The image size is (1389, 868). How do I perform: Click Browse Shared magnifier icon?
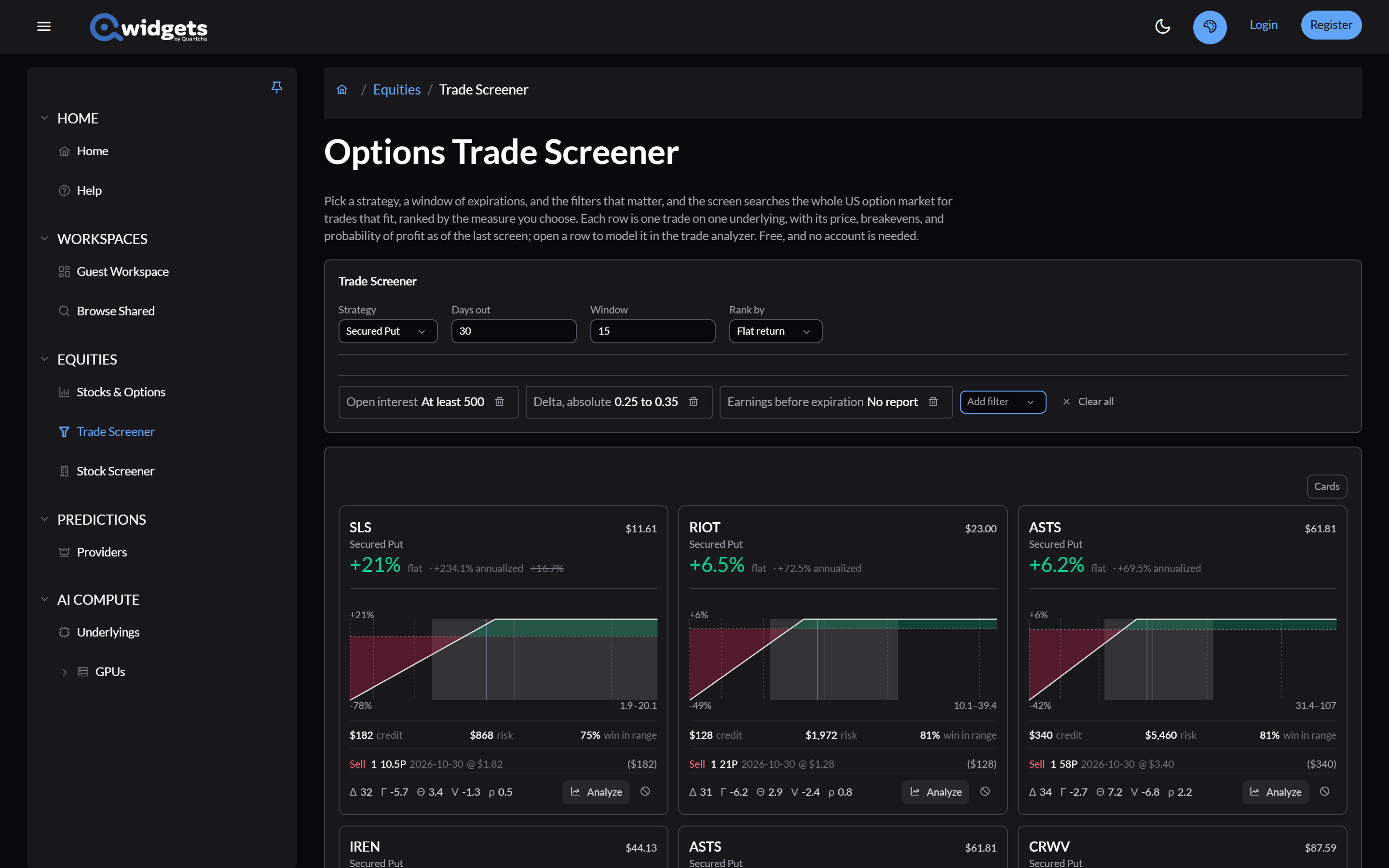click(x=64, y=311)
